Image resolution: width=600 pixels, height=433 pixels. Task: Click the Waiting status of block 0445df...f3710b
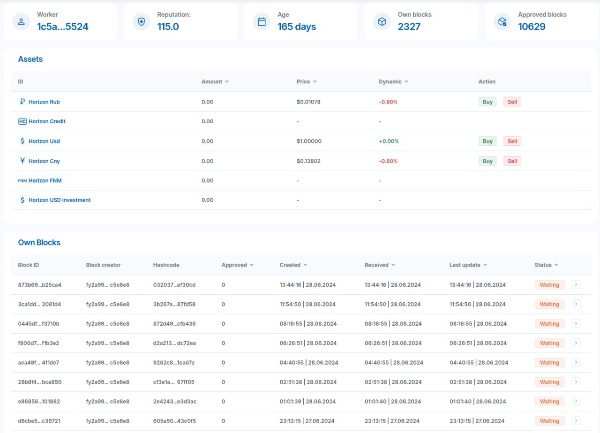click(x=550, y=323)
